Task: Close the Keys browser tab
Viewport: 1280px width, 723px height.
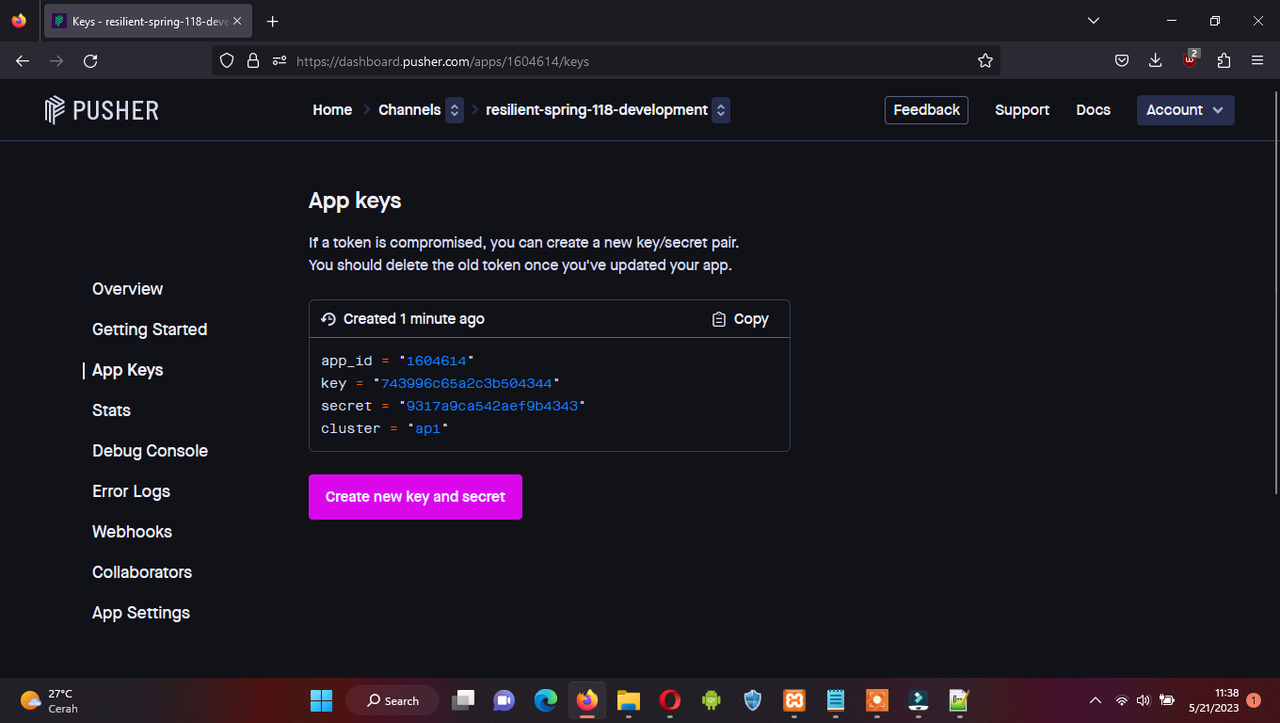Action: (x=237, y=21)
